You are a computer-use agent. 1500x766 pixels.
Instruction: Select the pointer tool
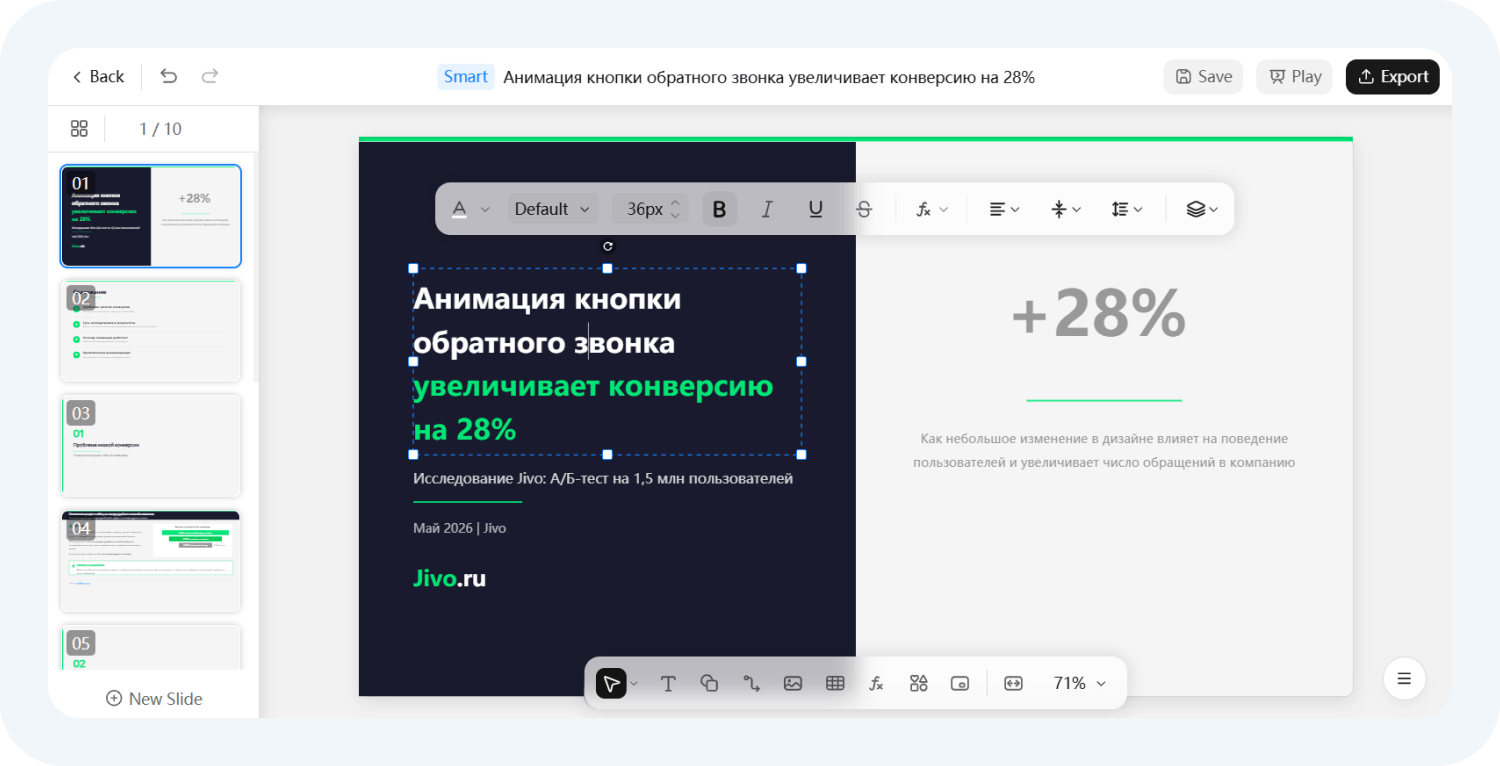pos(611,683)
